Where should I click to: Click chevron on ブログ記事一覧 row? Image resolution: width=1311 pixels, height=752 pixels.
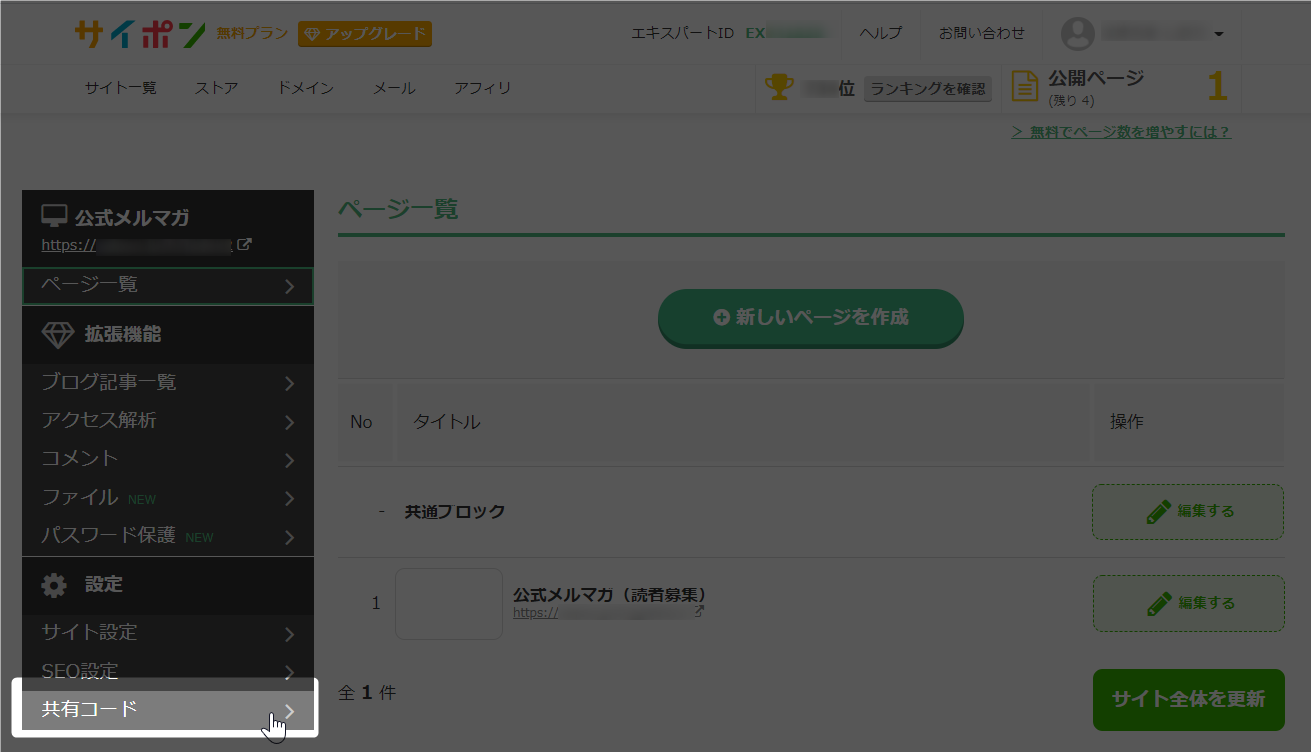[289, 384]
